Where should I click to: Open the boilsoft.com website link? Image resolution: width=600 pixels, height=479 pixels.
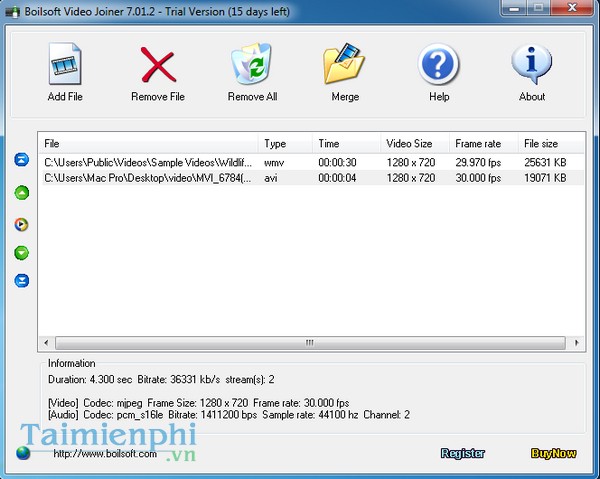pos(105,454)
